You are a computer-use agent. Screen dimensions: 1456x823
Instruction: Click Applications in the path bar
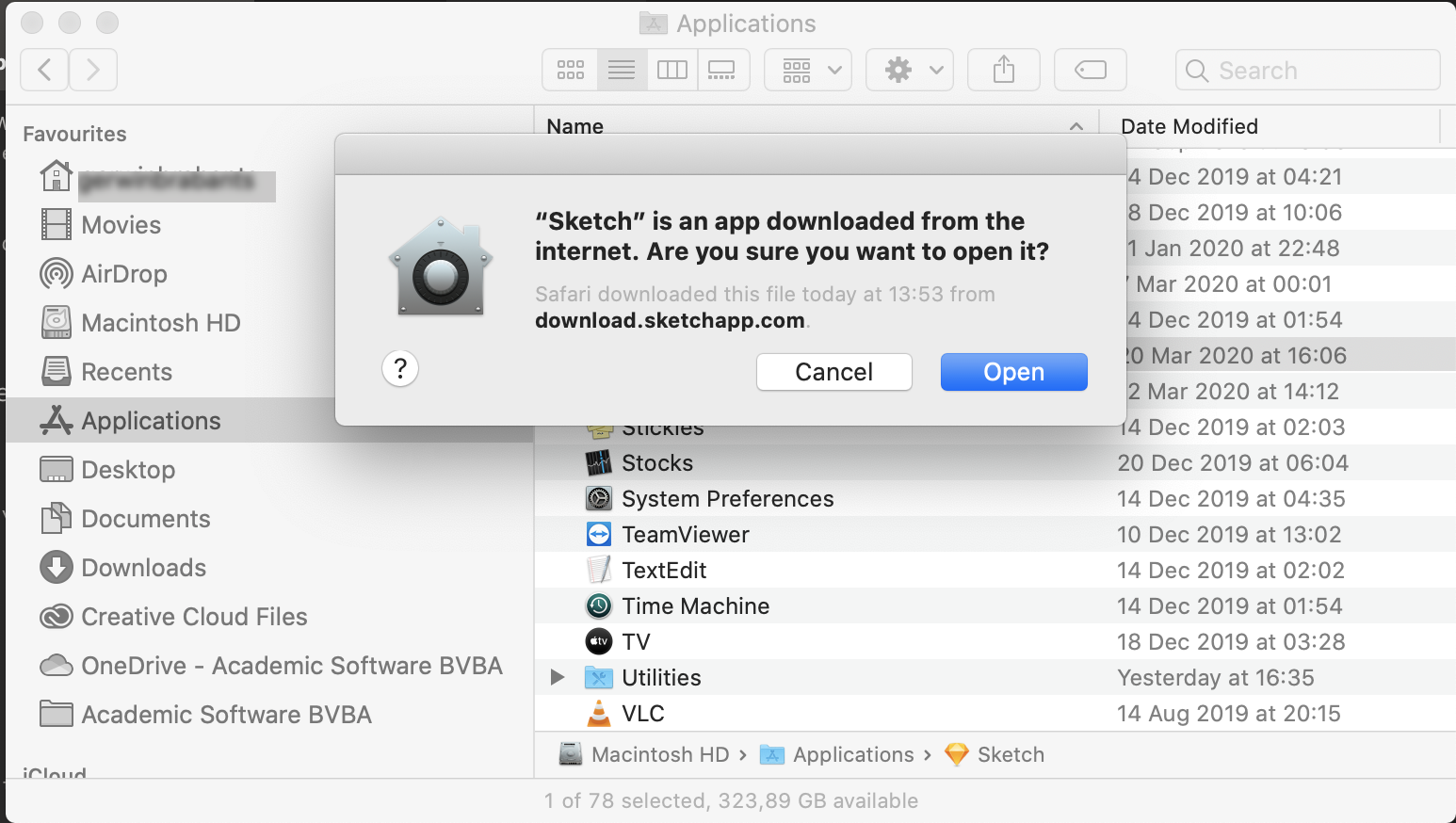click(838, 755)
